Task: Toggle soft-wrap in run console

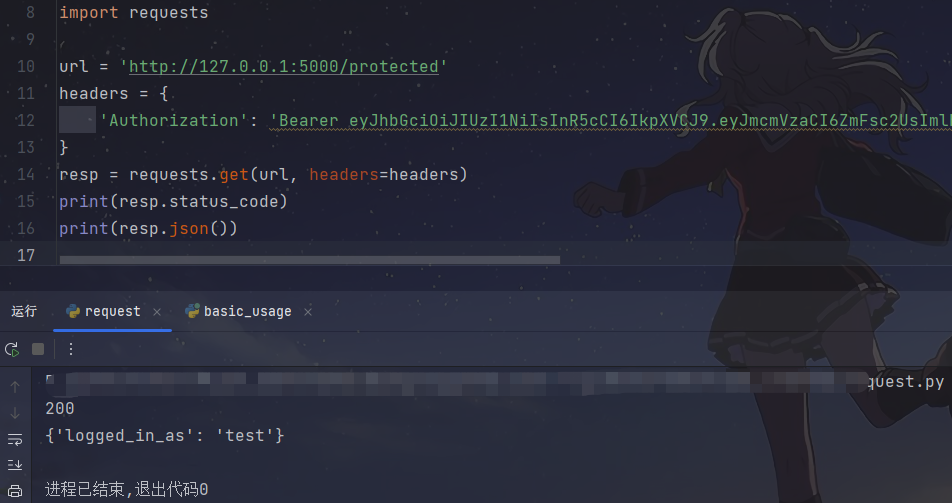Action: [15, 439]
